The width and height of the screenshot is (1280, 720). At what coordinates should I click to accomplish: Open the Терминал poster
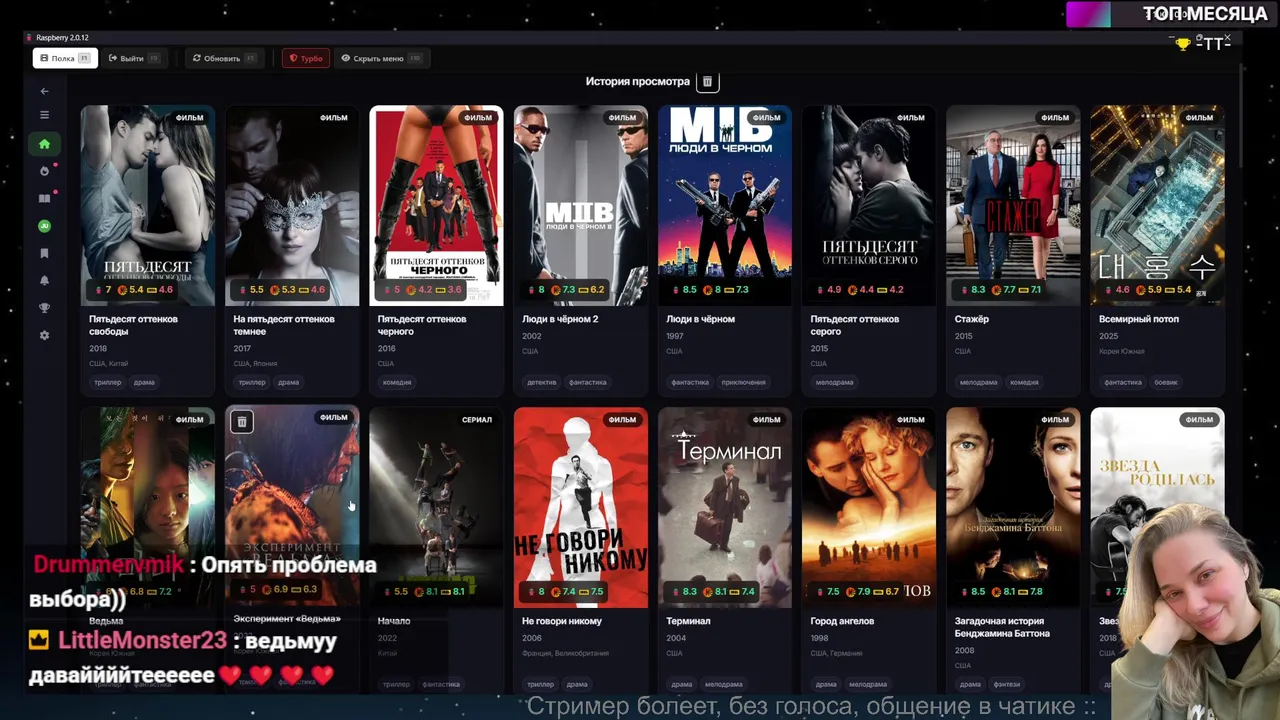[725, 507]
